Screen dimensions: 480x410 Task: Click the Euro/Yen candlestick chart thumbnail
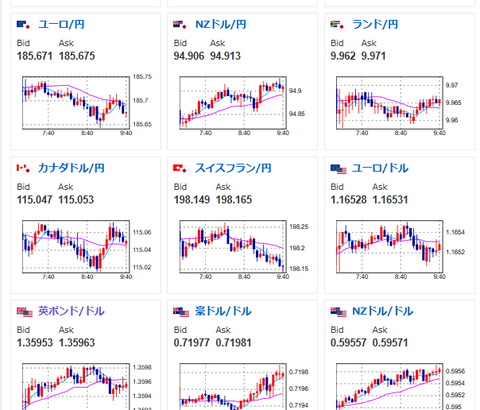point(87,106)
